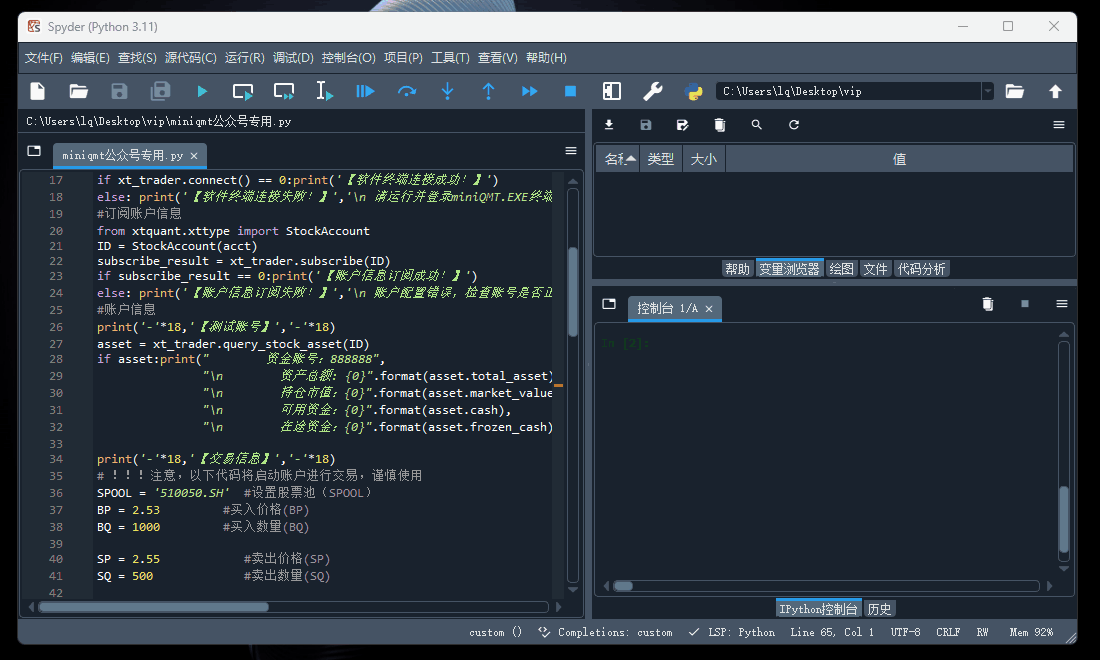The height and width of the screenshot is (660, 1100).
Task: Open the 文件(F) menu
Action: (x=43, y=58)
